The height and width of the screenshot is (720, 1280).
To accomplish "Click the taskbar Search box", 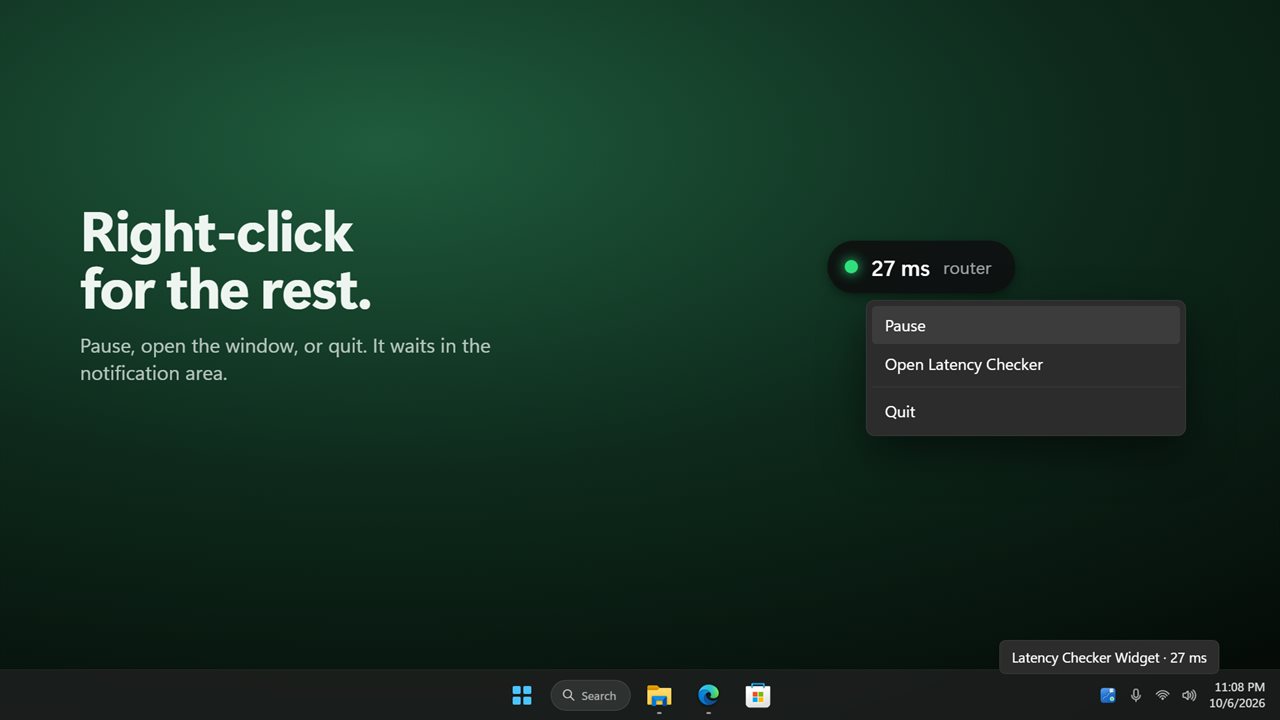I will click(x=590, y=695).
